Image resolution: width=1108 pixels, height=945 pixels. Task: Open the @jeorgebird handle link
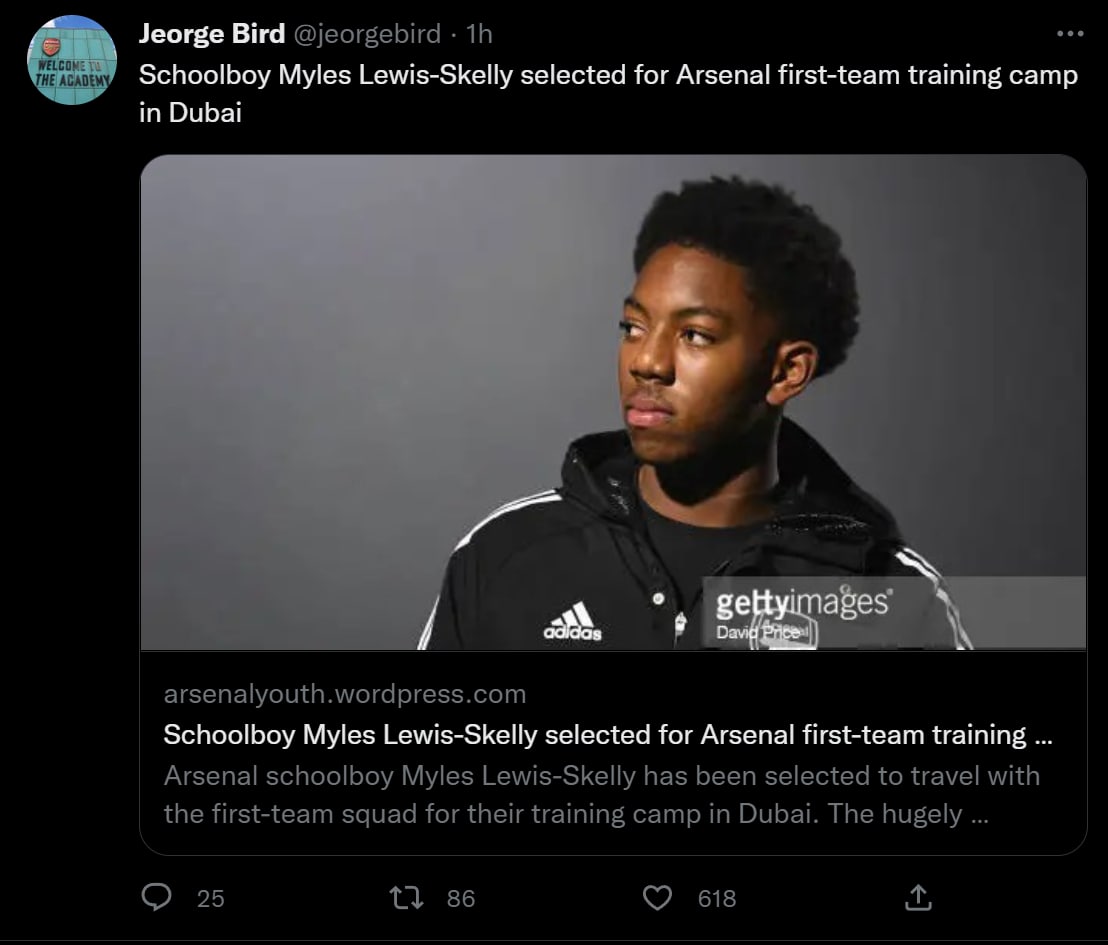pyautogui.click(x=366, y=34)
